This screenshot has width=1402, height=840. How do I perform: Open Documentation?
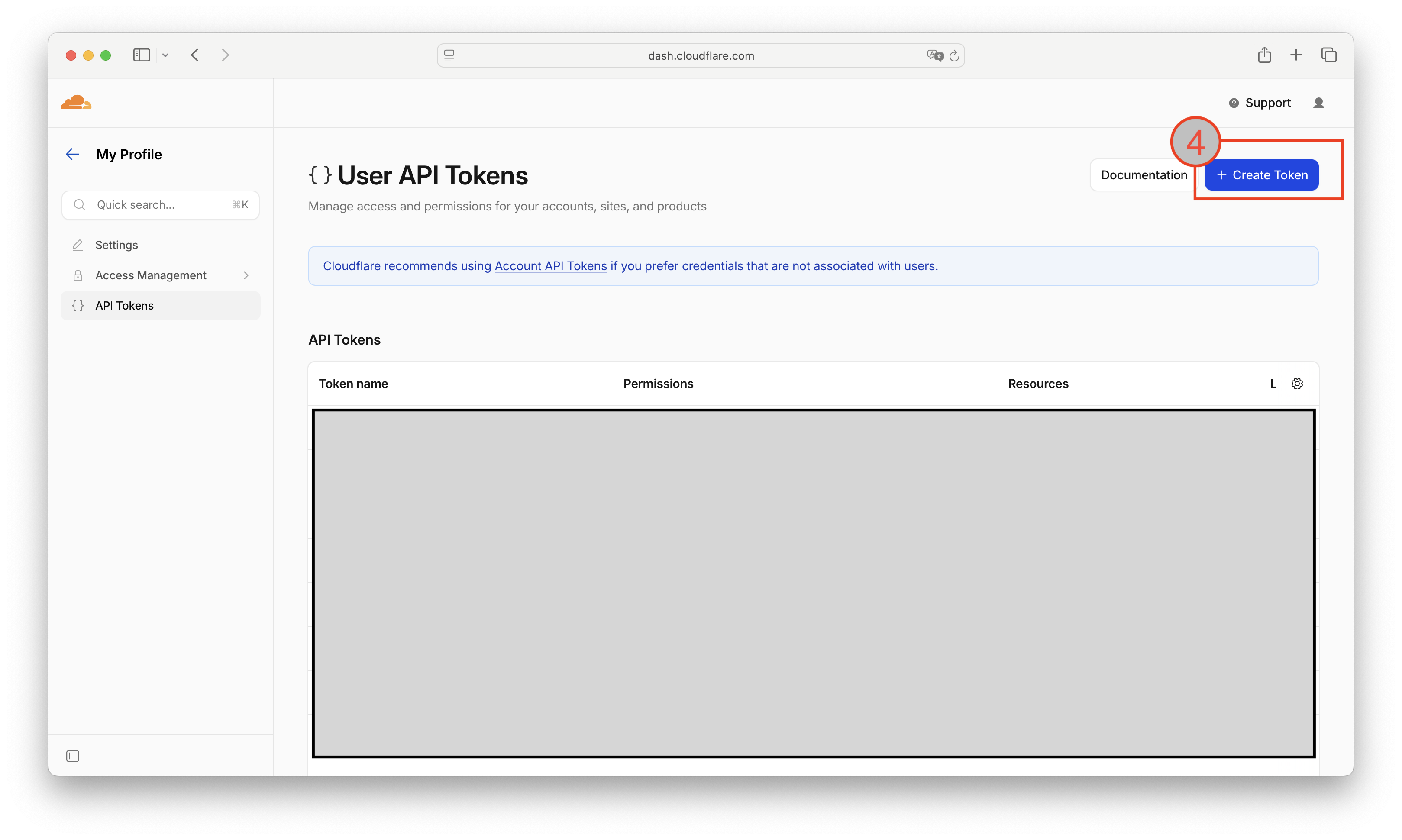coord(1144,175)
